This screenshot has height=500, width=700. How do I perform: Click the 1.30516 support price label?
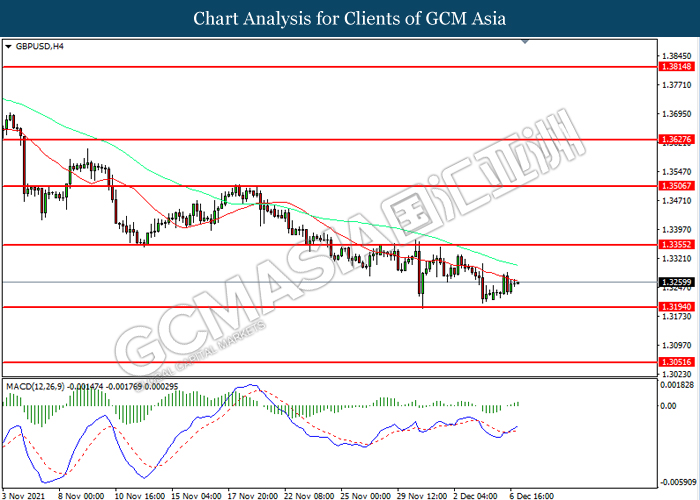pyautogui.click(x=677, y=362)
